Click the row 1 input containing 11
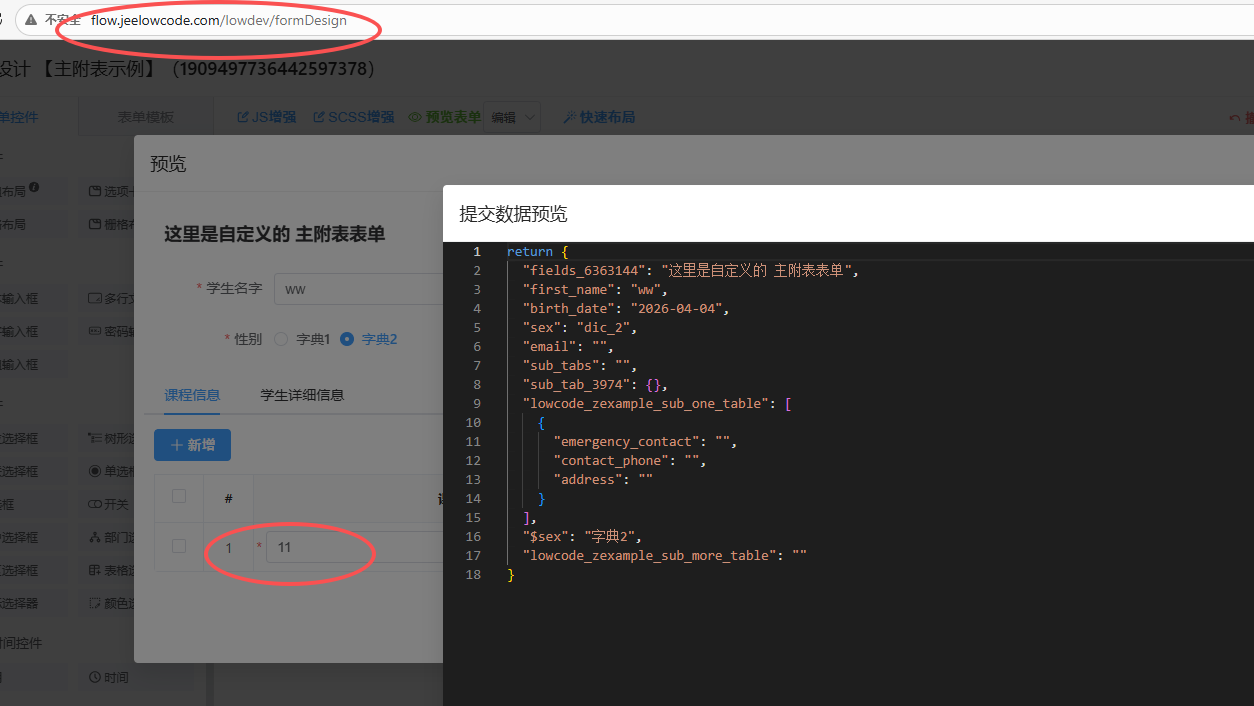The width and height of the screenshot is (1254, 706). (x=350, y=547)
